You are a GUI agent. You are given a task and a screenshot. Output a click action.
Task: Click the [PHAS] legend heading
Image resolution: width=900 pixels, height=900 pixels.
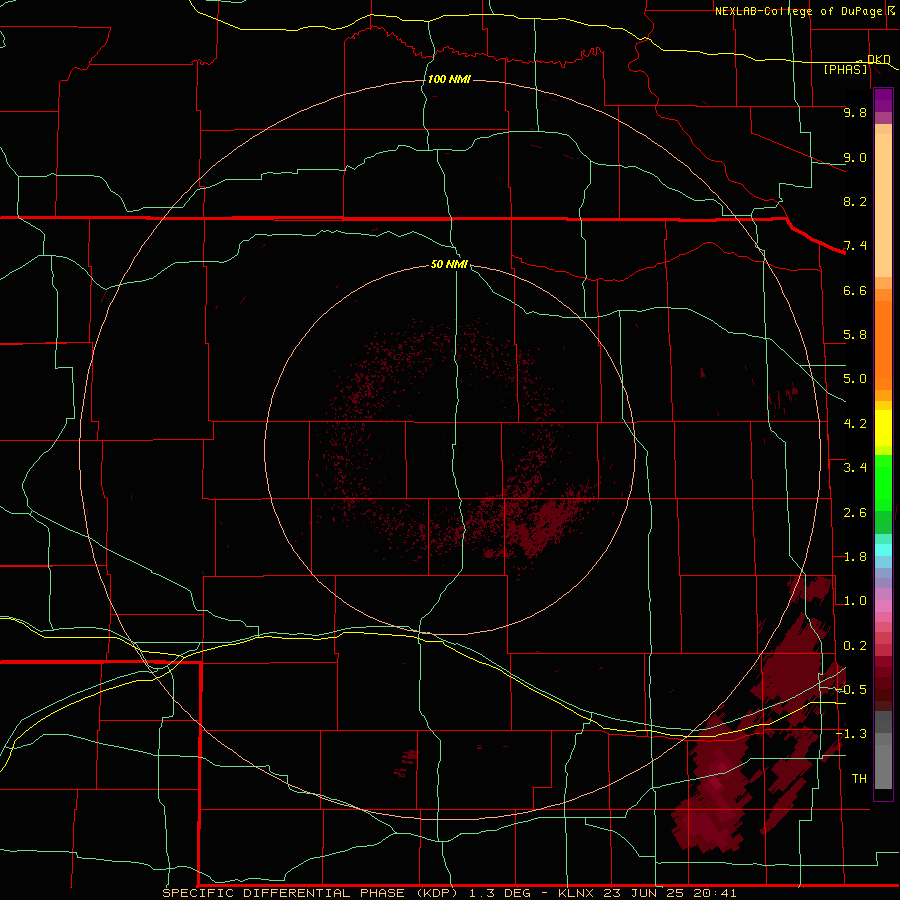[x=845, y=69]
